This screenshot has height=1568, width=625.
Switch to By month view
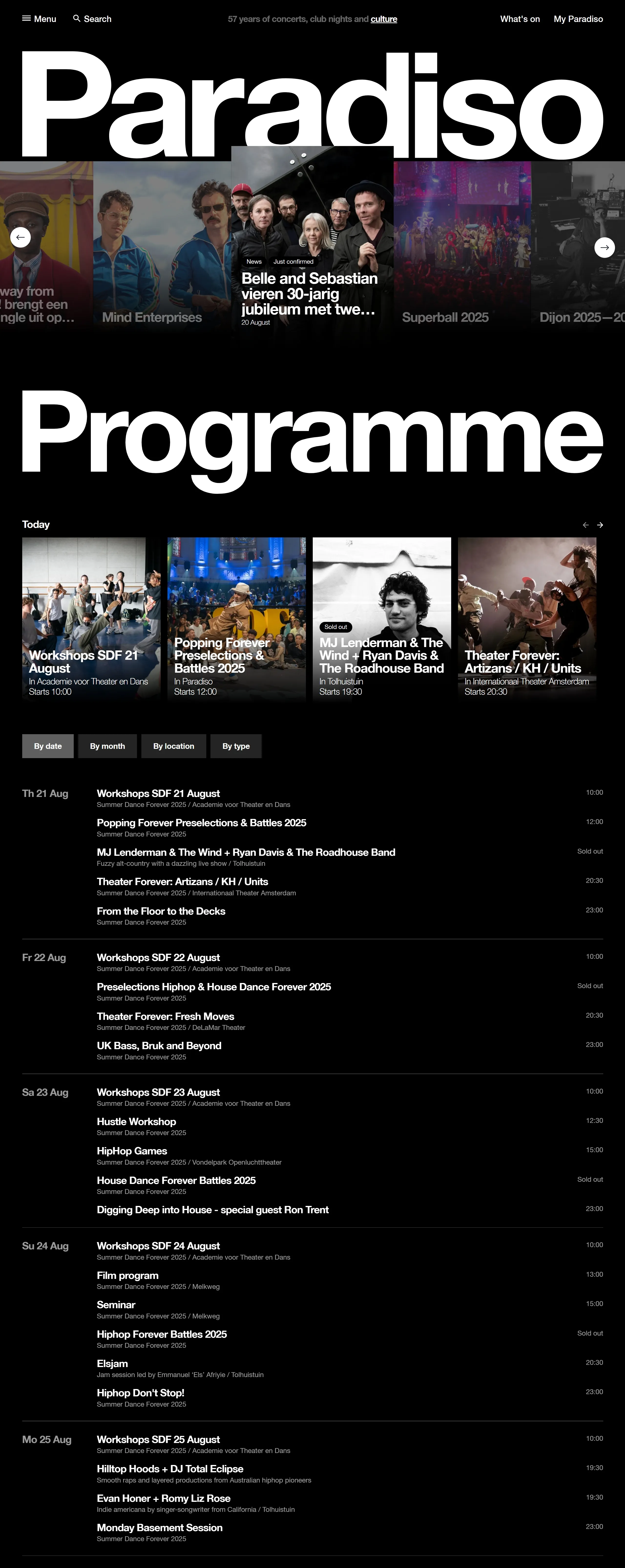coord(107,746)
